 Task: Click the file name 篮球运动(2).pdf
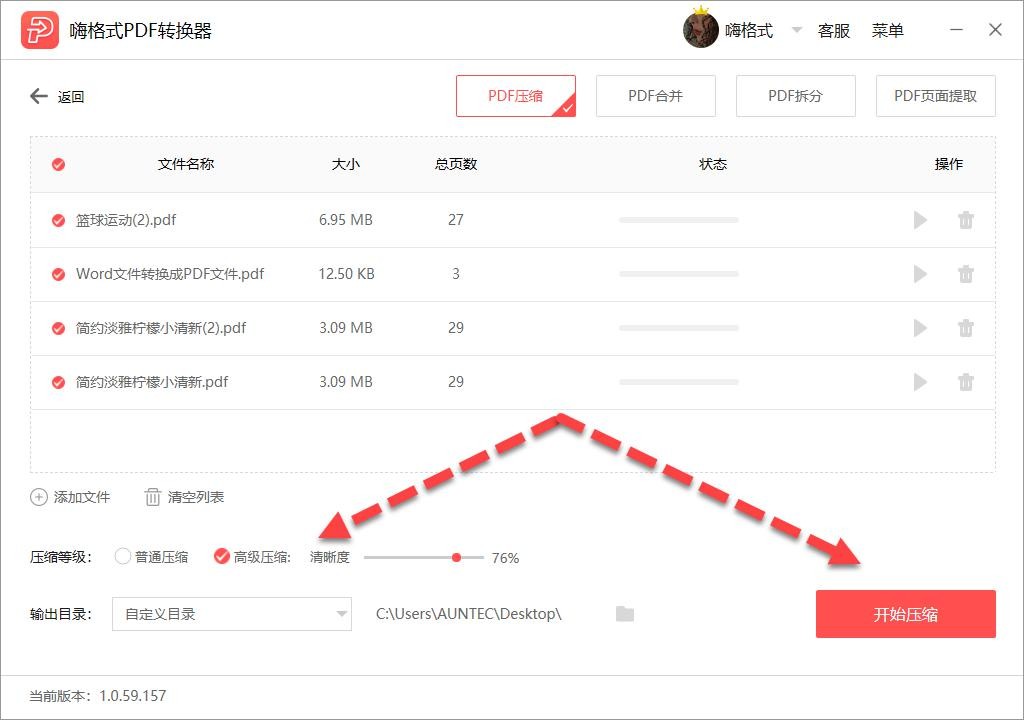126,220
